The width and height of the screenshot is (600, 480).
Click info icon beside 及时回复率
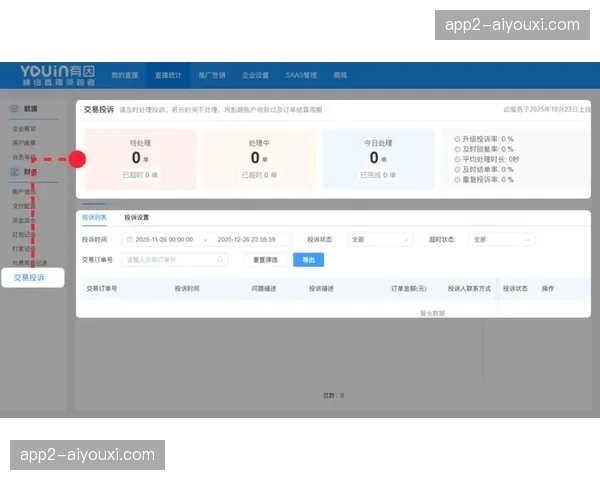point(457,149)
